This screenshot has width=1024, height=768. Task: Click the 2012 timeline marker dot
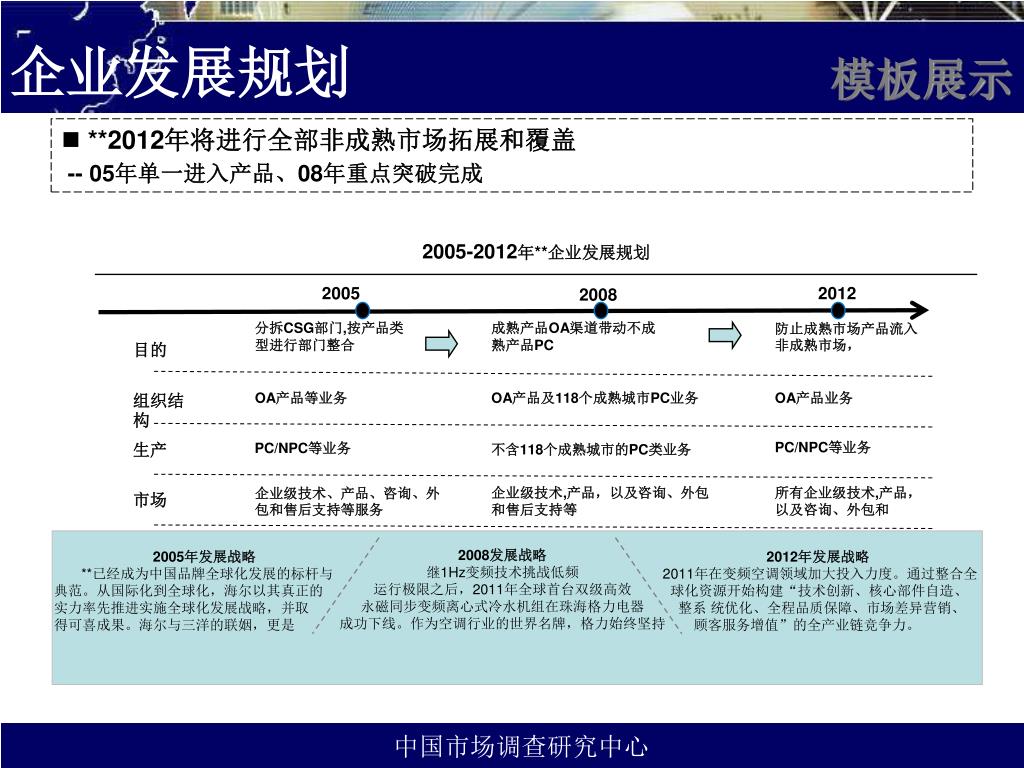click(x=838, y=311)
